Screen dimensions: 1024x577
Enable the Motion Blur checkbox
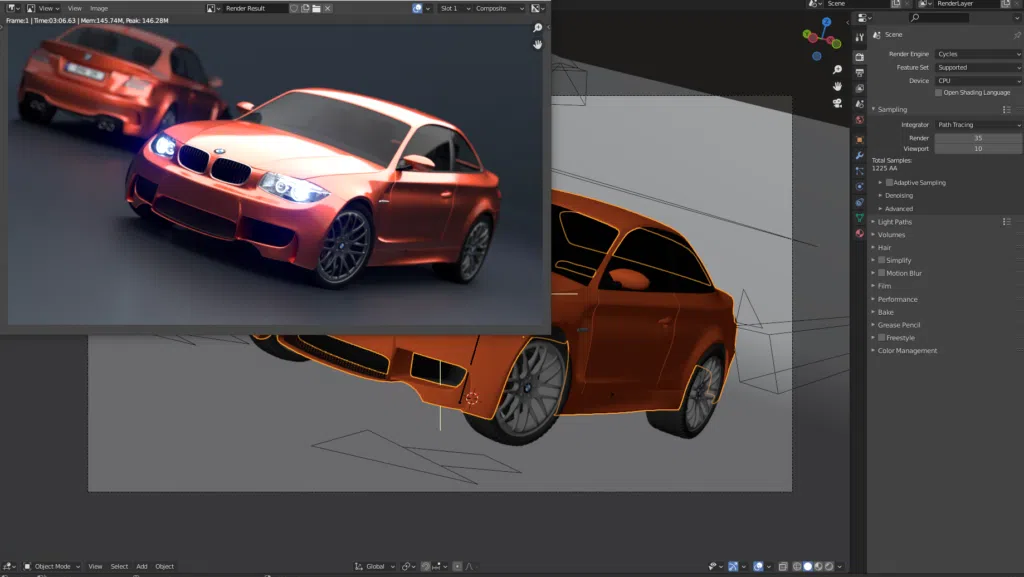[881, 273]
